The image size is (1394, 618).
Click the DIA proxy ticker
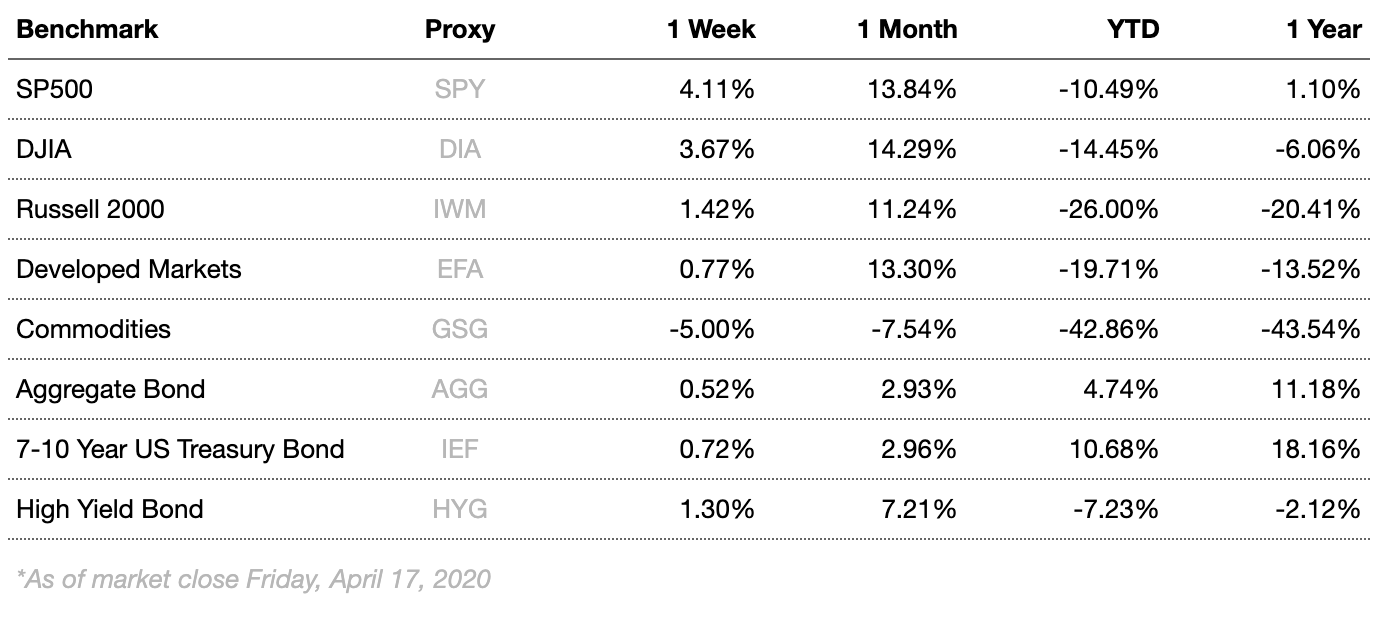[459, 149]
